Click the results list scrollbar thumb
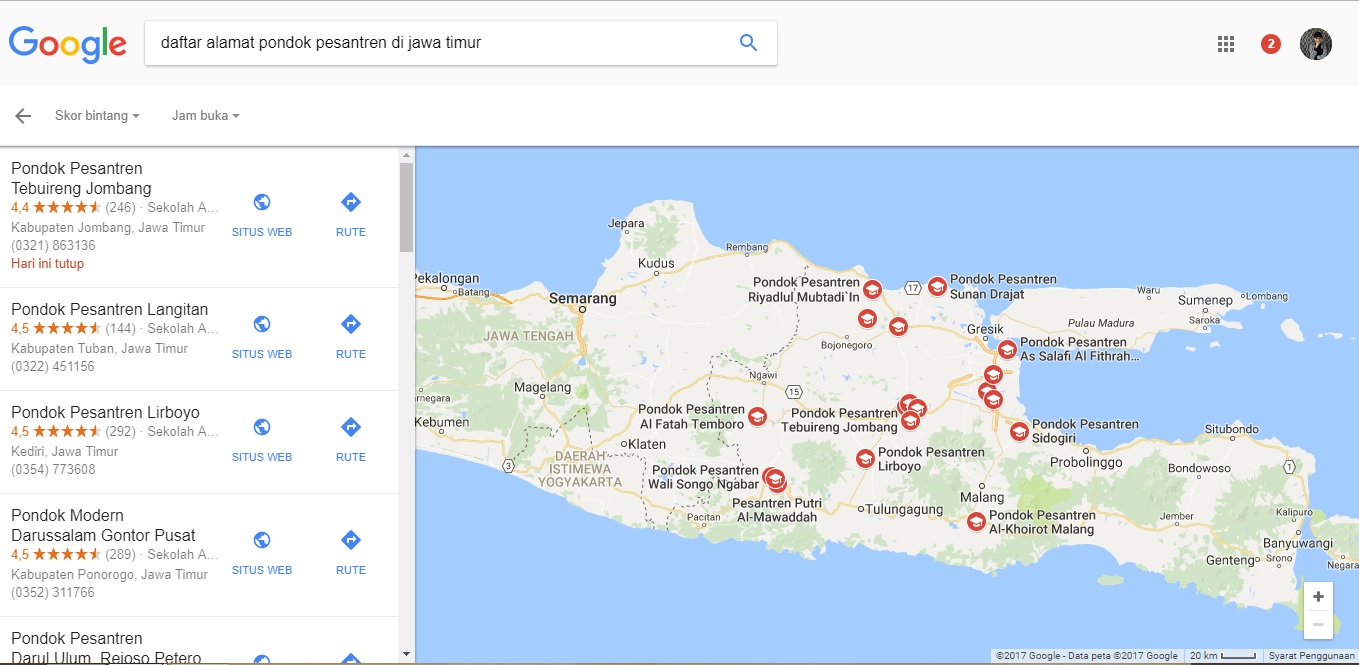Image resolution: width=1359 pixels, height=665 pixels. point(406,207)
